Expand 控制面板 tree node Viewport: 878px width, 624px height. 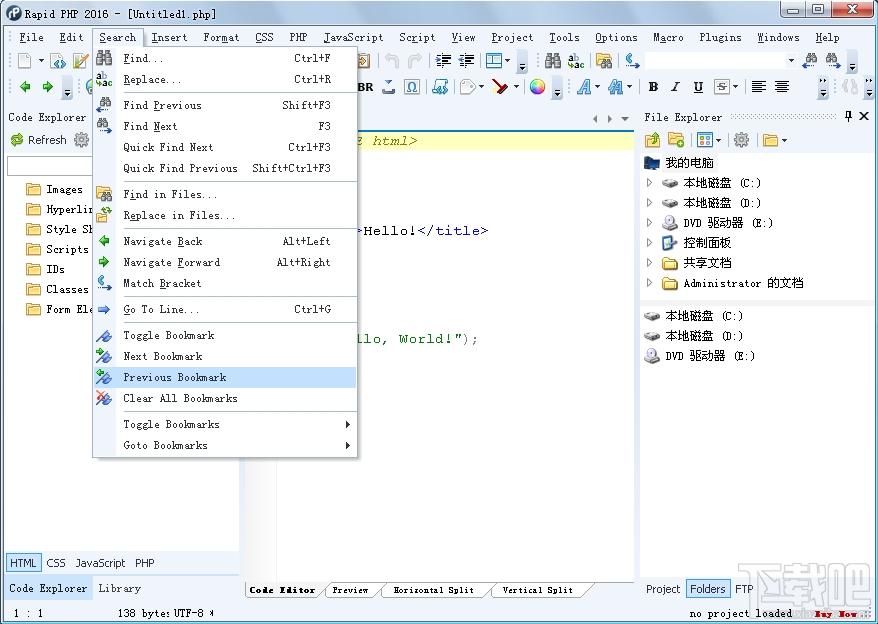(650, 243)
